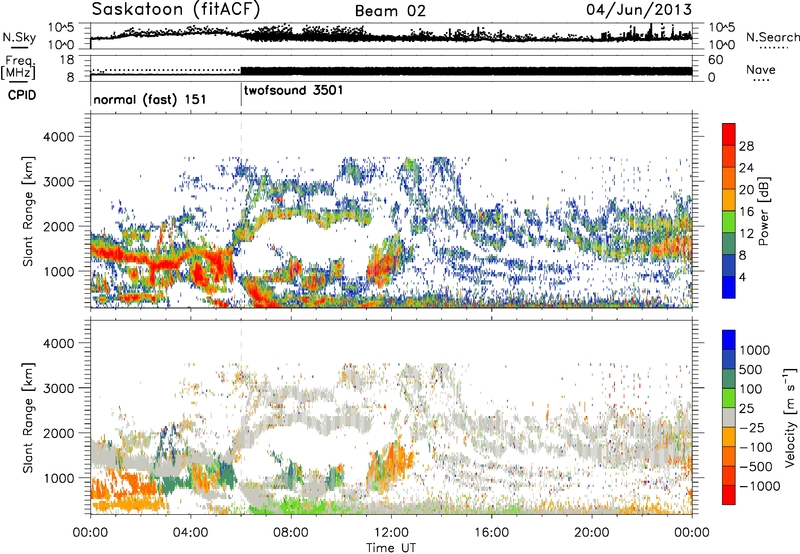The height and width of the screenshot is (554, 800).
Task: Click the 60 tick on Nave axis
Action: [x=716, y=60]
